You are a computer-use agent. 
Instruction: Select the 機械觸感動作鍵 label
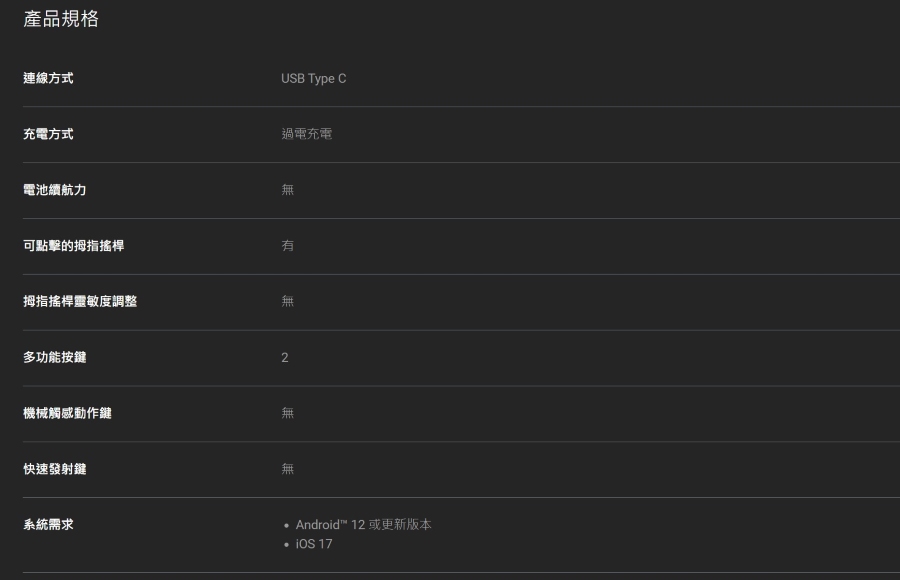click(67, 413)
